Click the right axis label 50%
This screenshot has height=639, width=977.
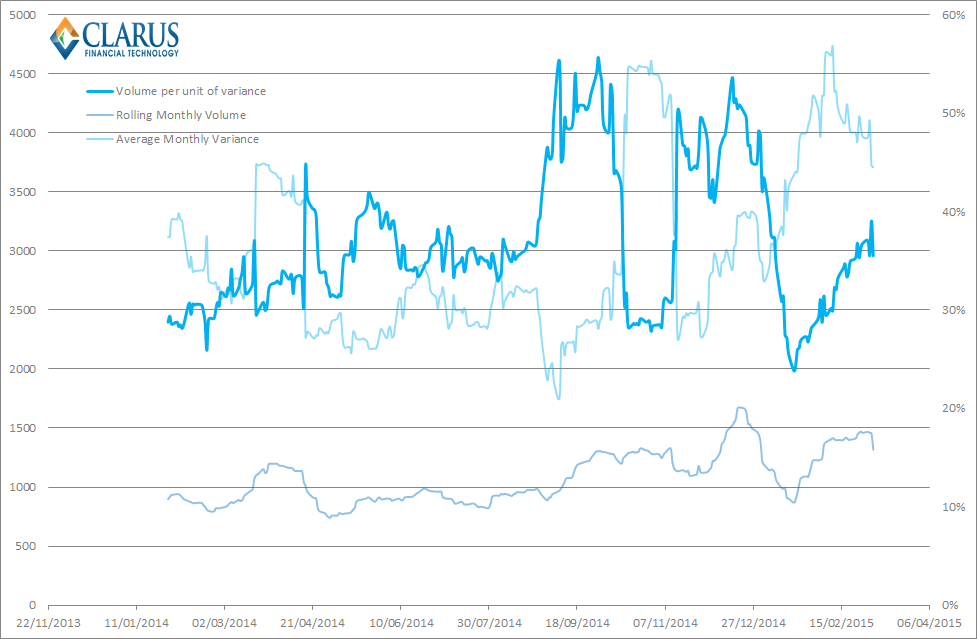click(953, 113)
